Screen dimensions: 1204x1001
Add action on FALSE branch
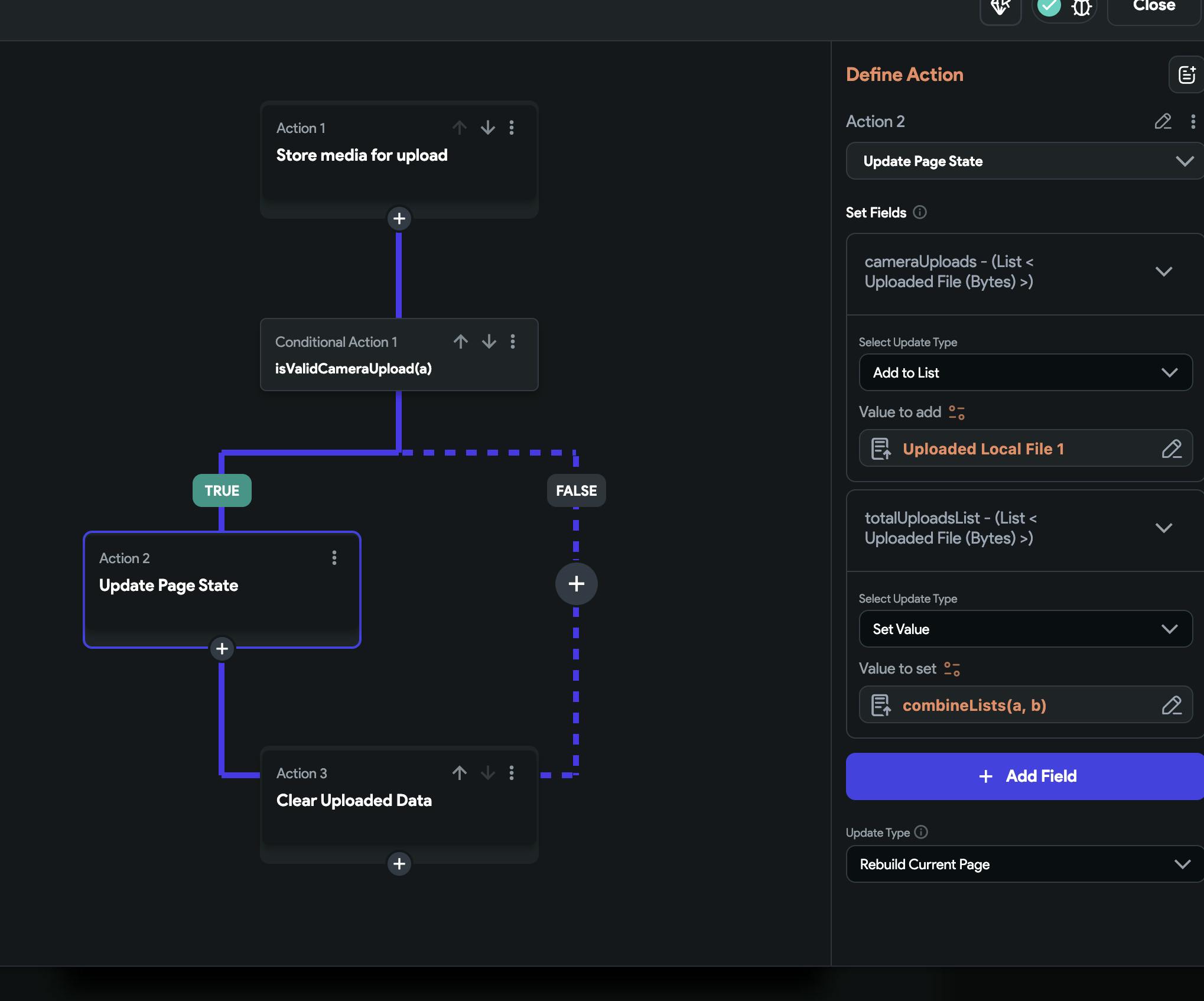click(576, 584)
